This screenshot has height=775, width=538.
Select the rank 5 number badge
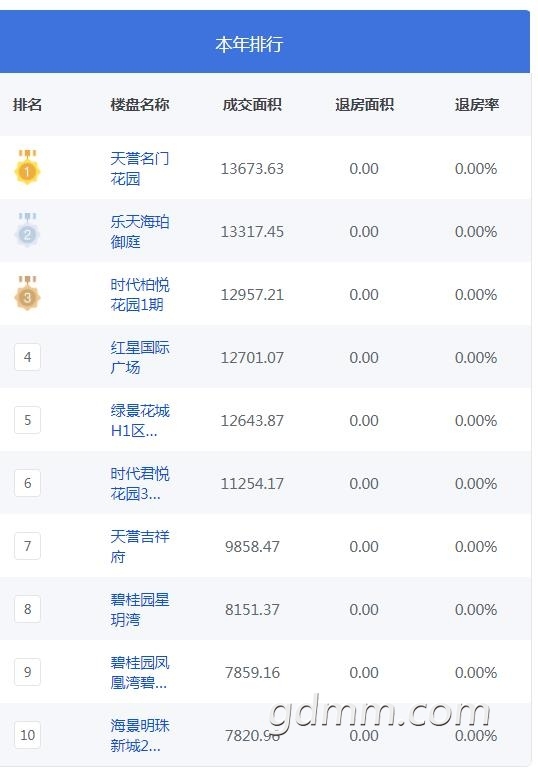(x=27, y=420)
